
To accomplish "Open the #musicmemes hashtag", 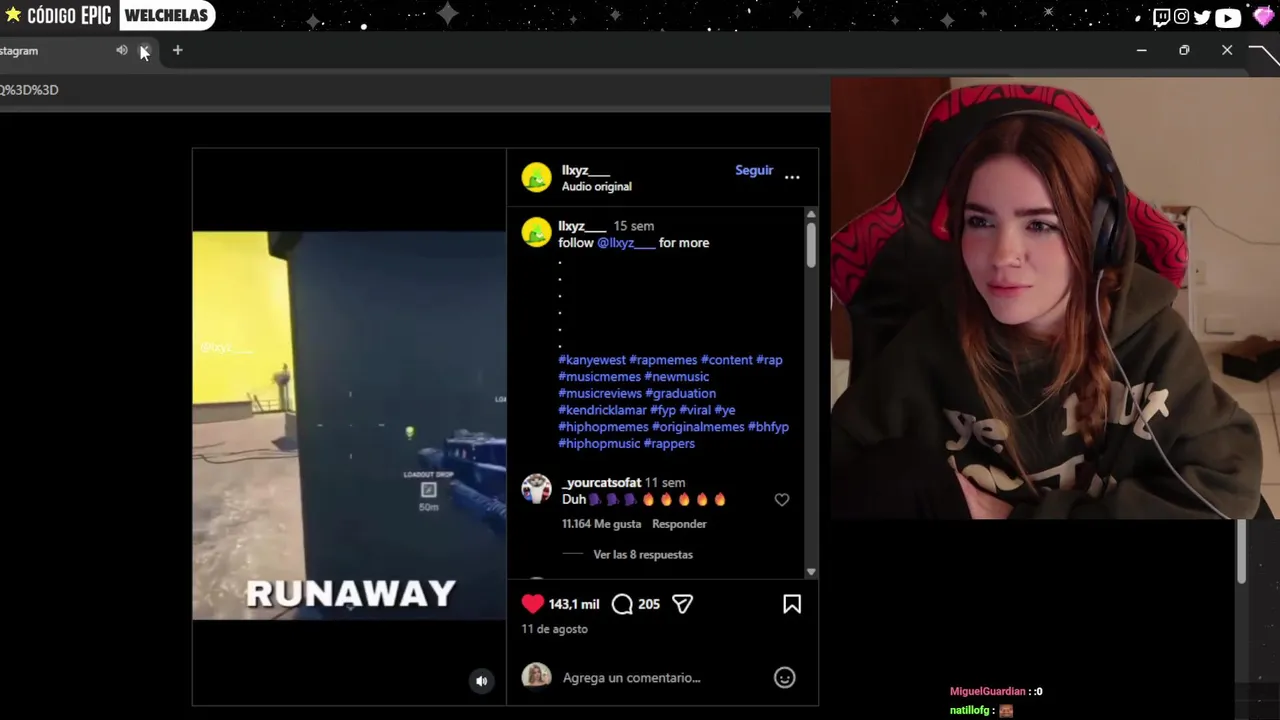I will tap(599, 377).
